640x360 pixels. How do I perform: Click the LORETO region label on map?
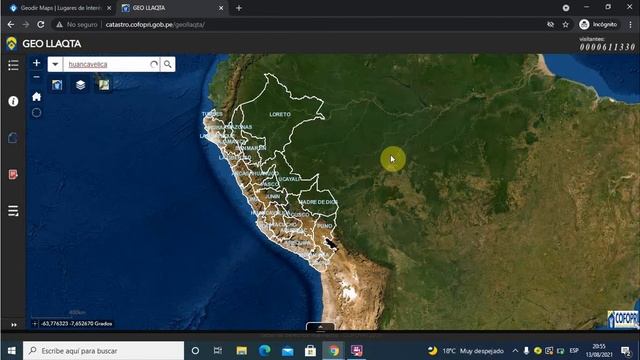coord(280,114)
